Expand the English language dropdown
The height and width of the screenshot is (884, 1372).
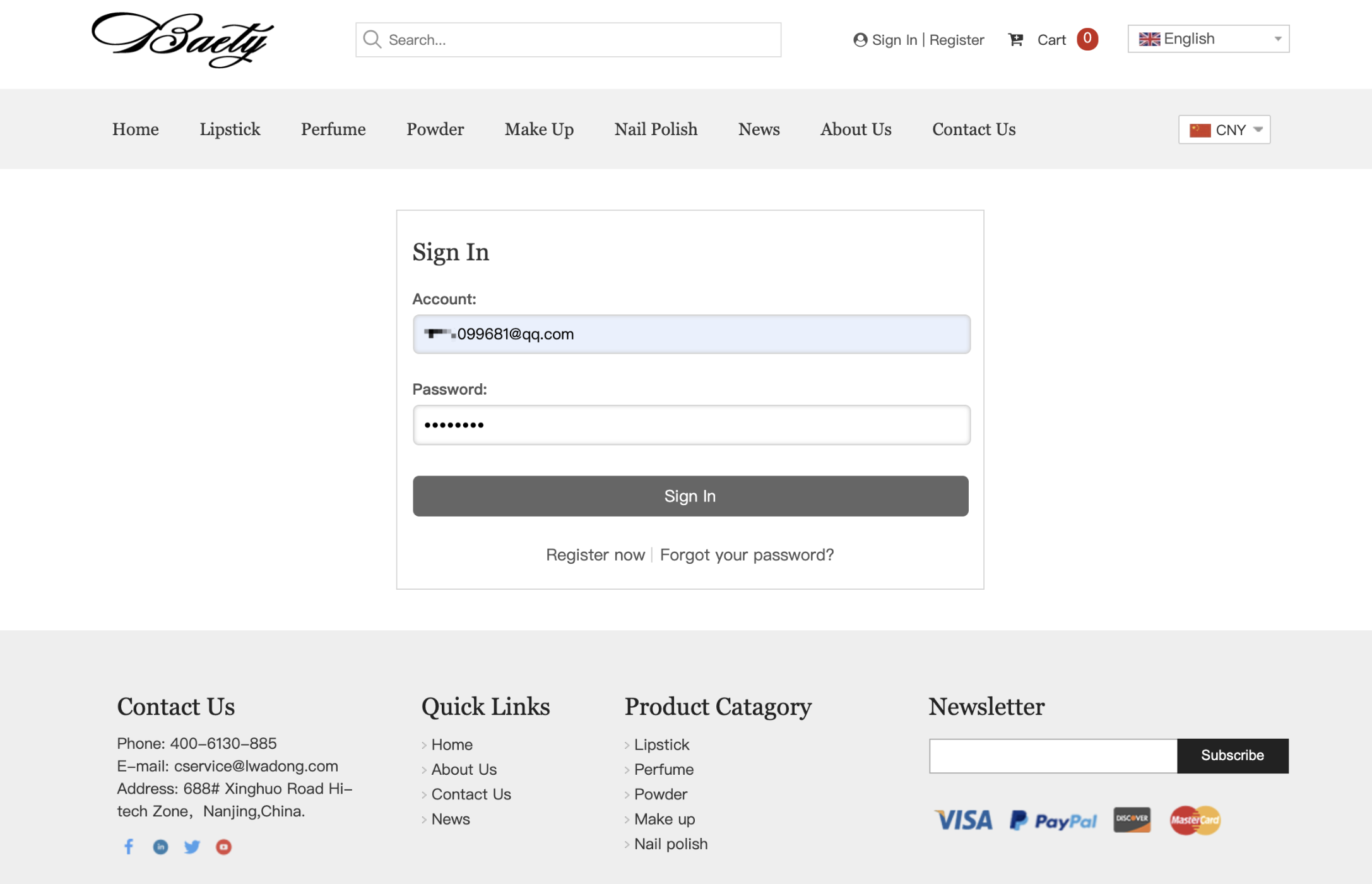[x=1208, y=39]
